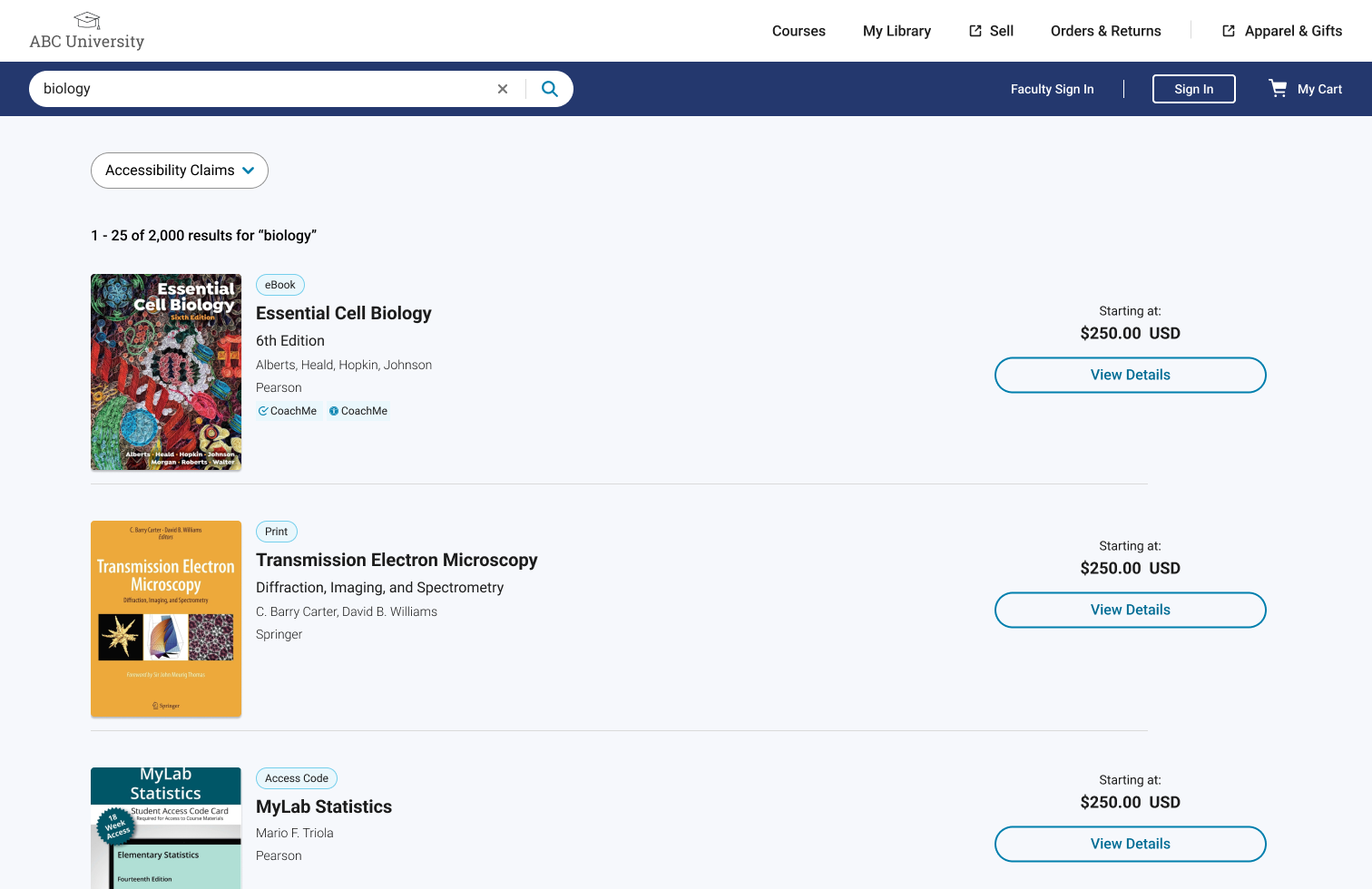Viewport: 1372px width, 889px height.
Task: Click the second CoachMe info badge icon
Action: click(x=334, y=411)
